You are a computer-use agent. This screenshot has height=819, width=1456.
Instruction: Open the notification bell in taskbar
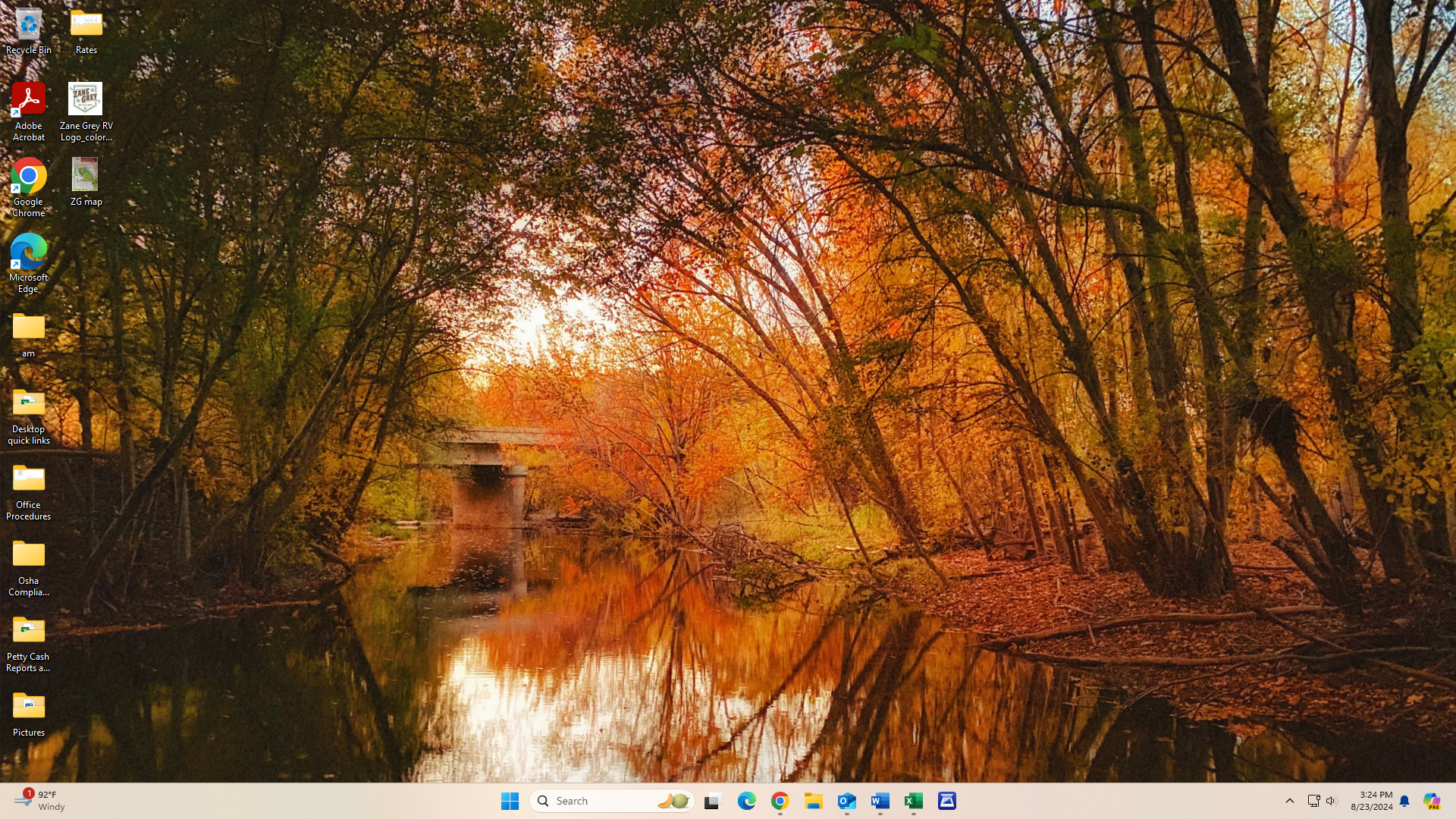tap(1404, 801)
